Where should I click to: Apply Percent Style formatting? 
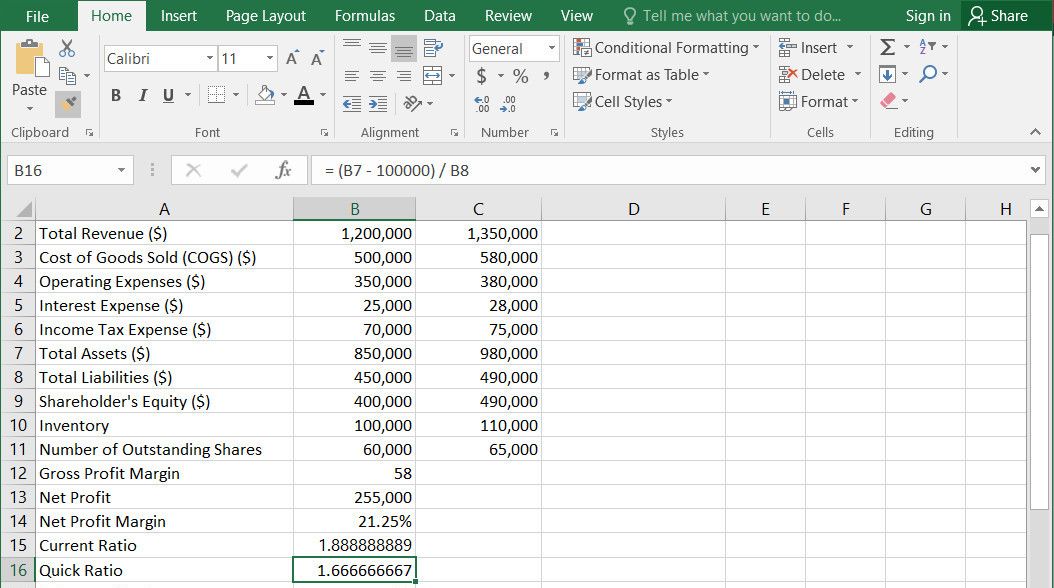point(519,76)
